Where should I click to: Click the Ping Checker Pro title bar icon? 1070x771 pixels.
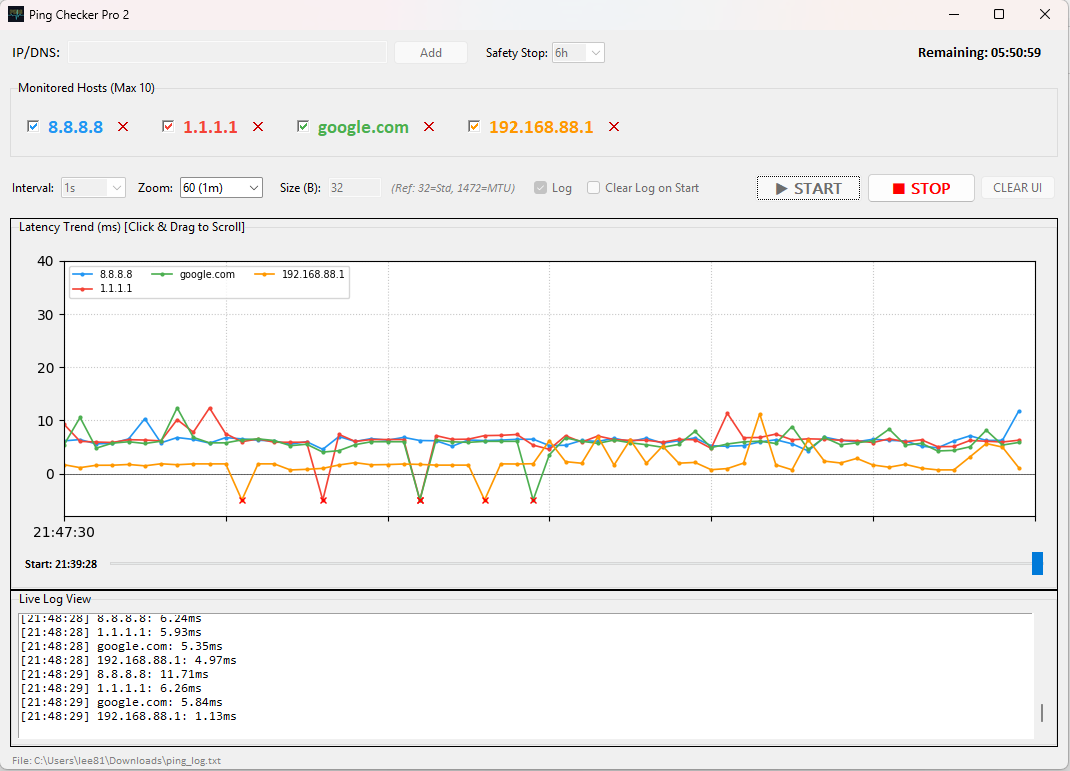pyautogui.click(x=15, y=14)
